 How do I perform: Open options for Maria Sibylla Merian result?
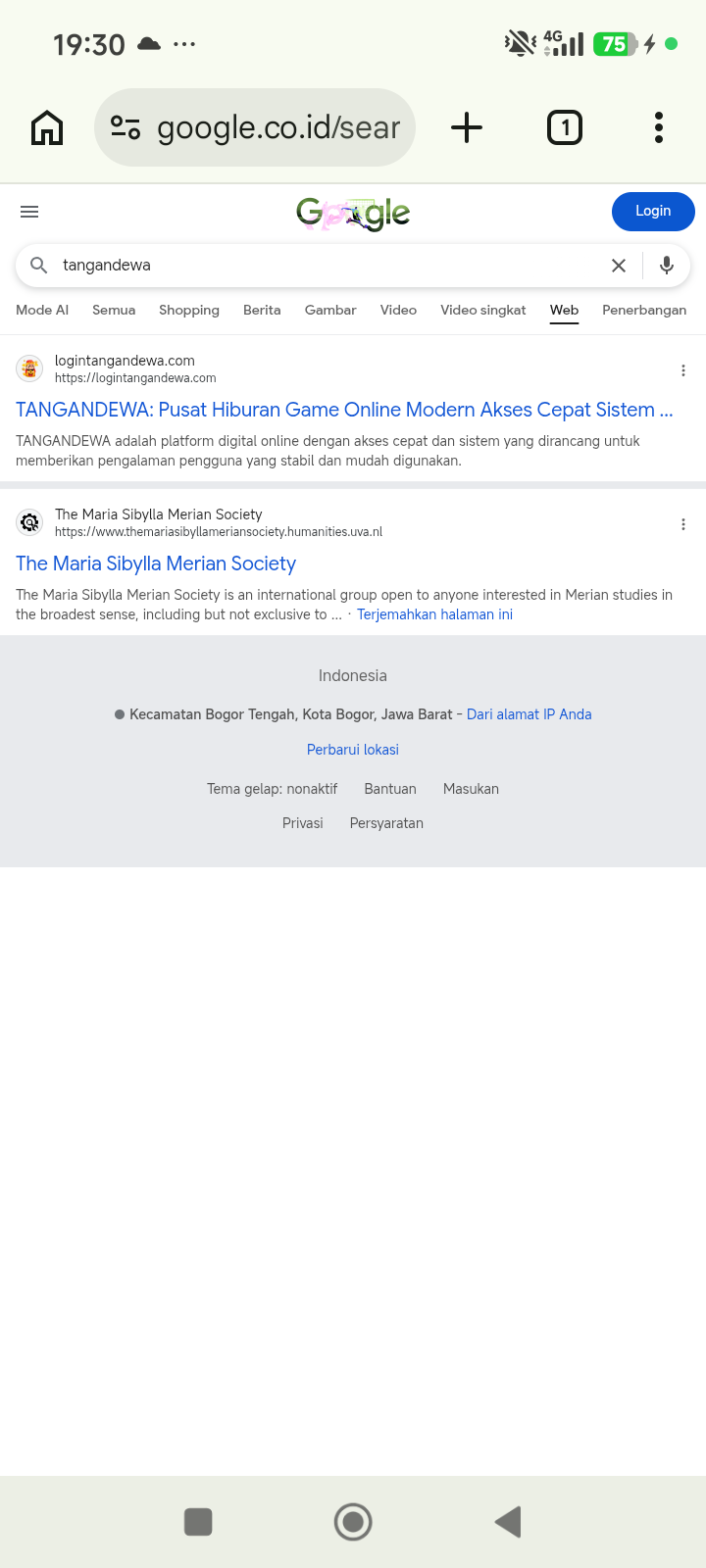pos(683,524)
